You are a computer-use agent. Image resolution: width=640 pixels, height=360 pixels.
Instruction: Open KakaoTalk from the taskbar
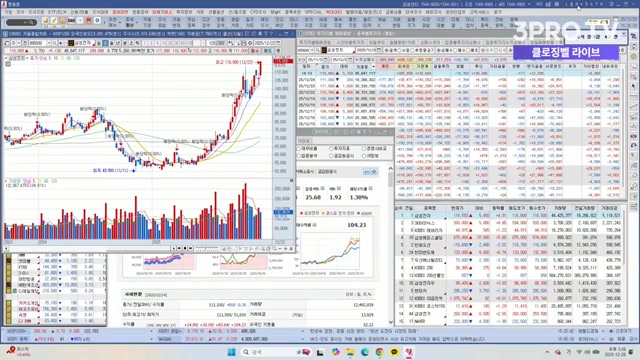coord(394,352)
